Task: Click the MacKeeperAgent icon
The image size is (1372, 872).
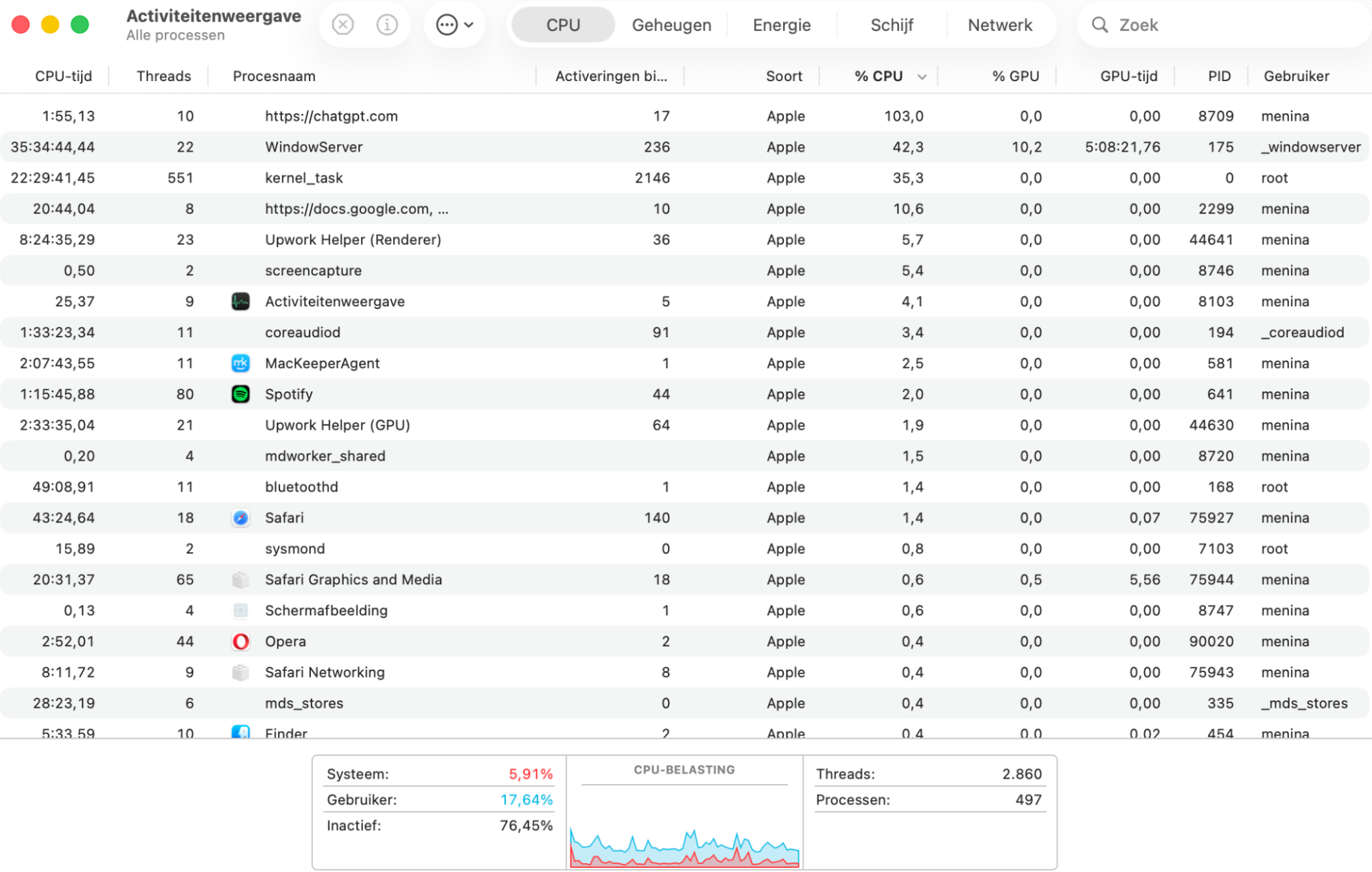Action: click(240, 363)
